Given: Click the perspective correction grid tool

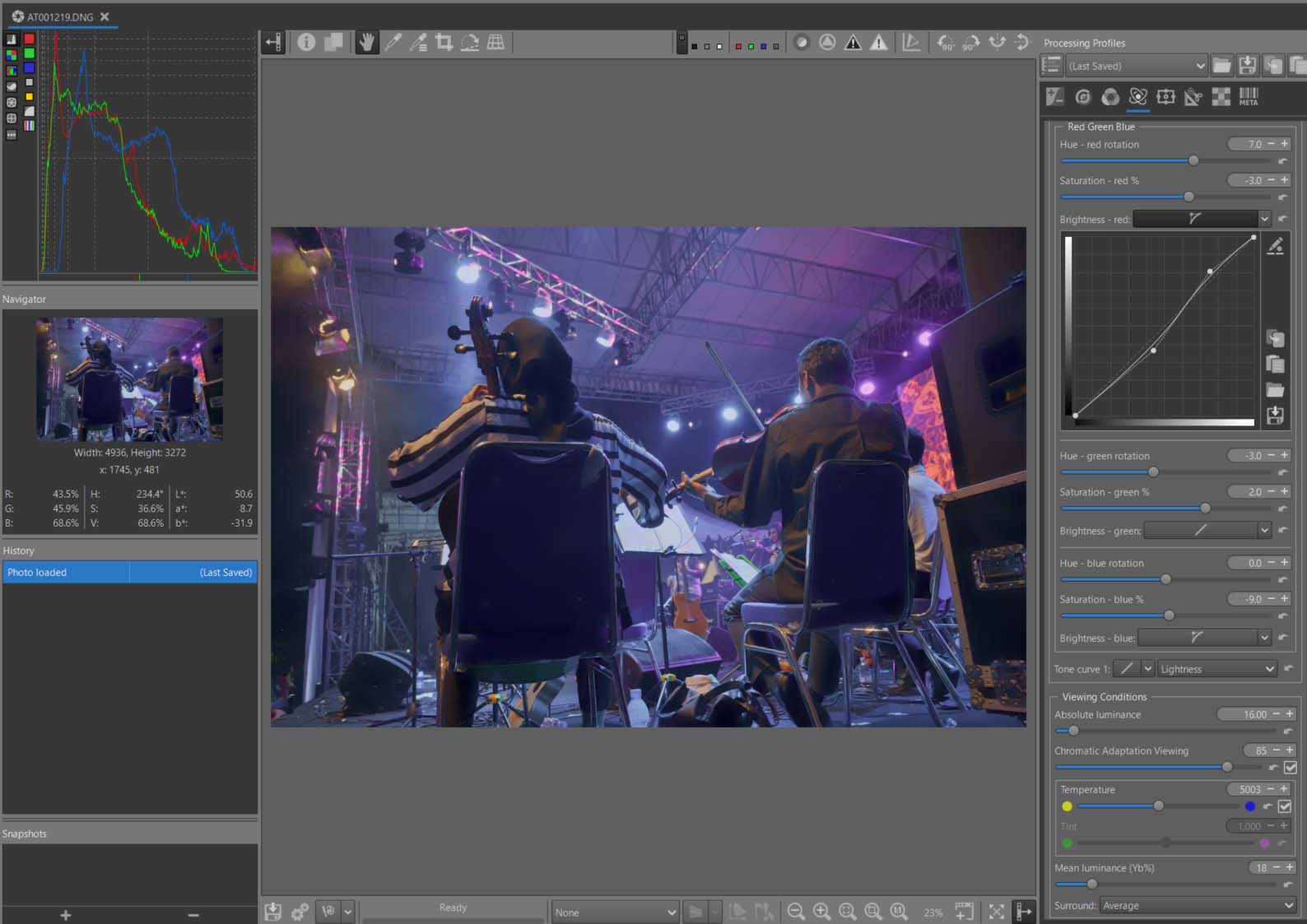Looking at the screenshot, I should (495, 42).
